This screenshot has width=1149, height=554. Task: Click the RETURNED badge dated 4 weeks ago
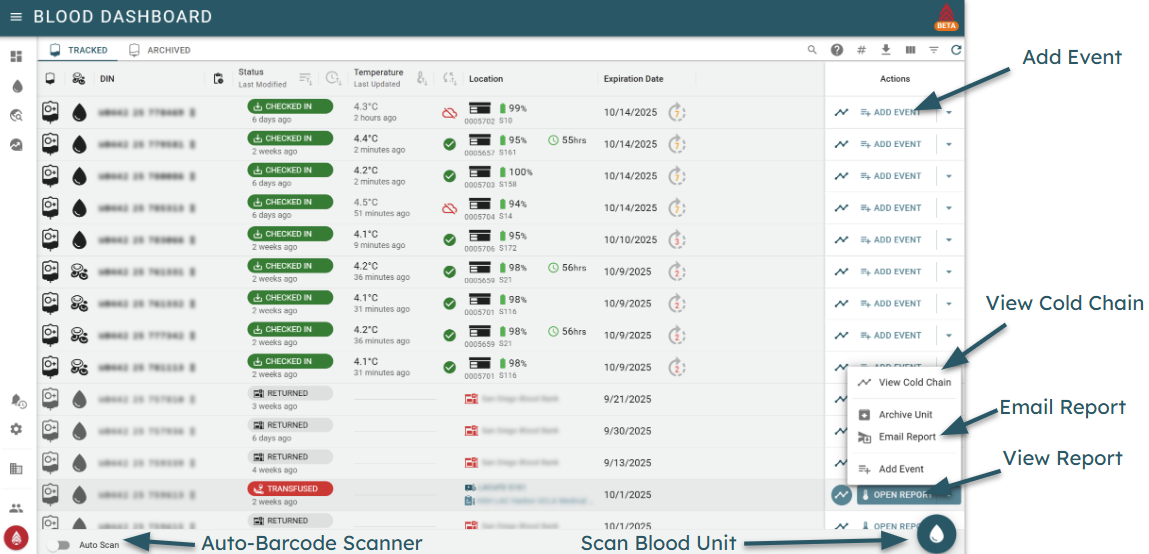coord(290,457)
